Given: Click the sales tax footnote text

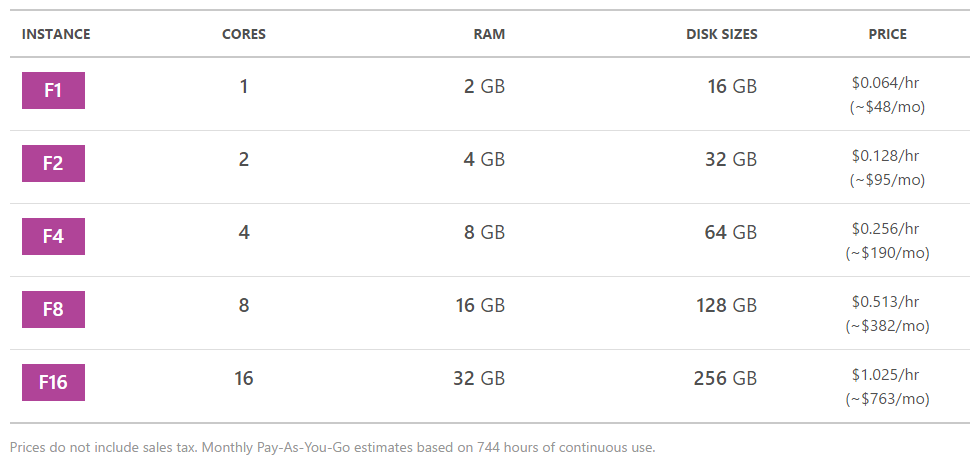Looking at the screenshot, I should tap(333, 448).
